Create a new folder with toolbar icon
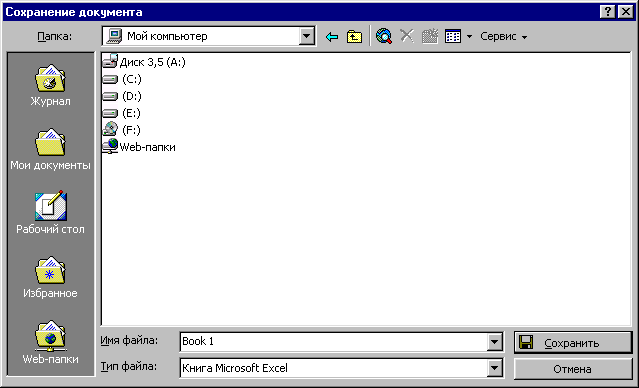The image size is (639, 388). pos(430,36)
